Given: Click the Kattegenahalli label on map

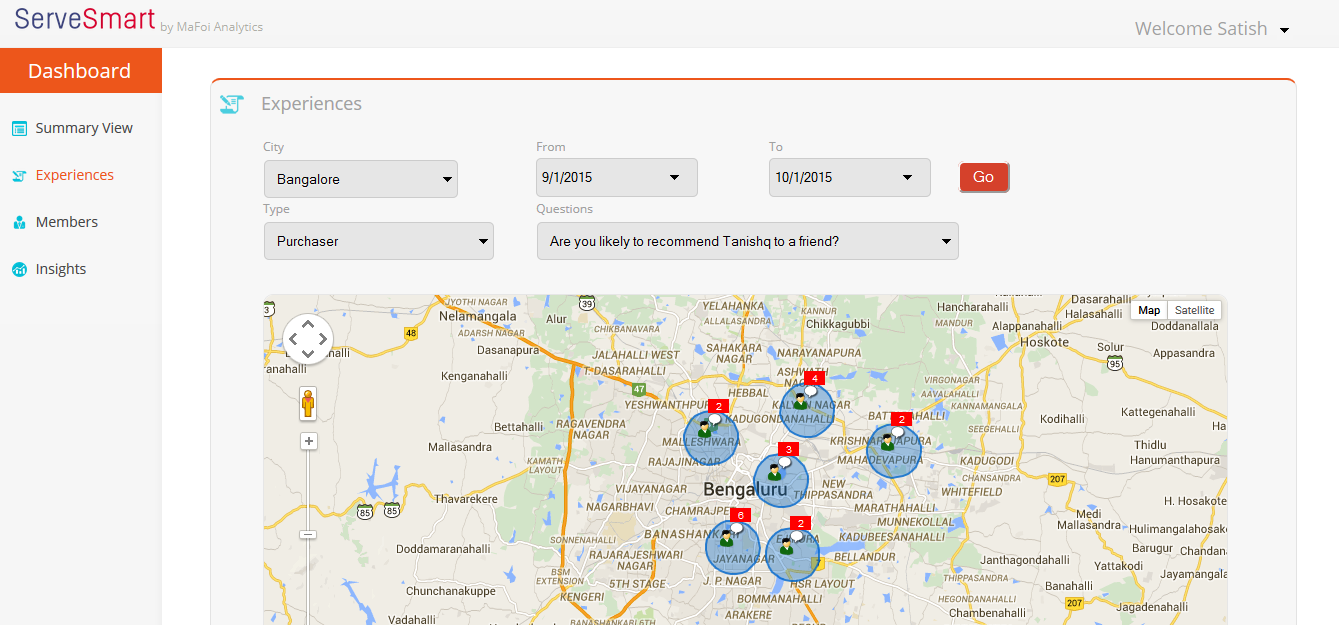Looking at the screenshot, I should (x=1158, y=412).
